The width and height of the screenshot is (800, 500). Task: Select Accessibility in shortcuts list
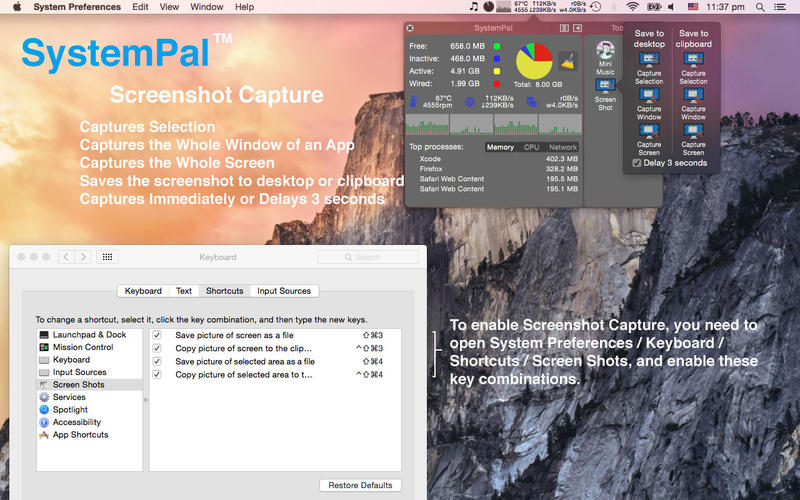89,422
